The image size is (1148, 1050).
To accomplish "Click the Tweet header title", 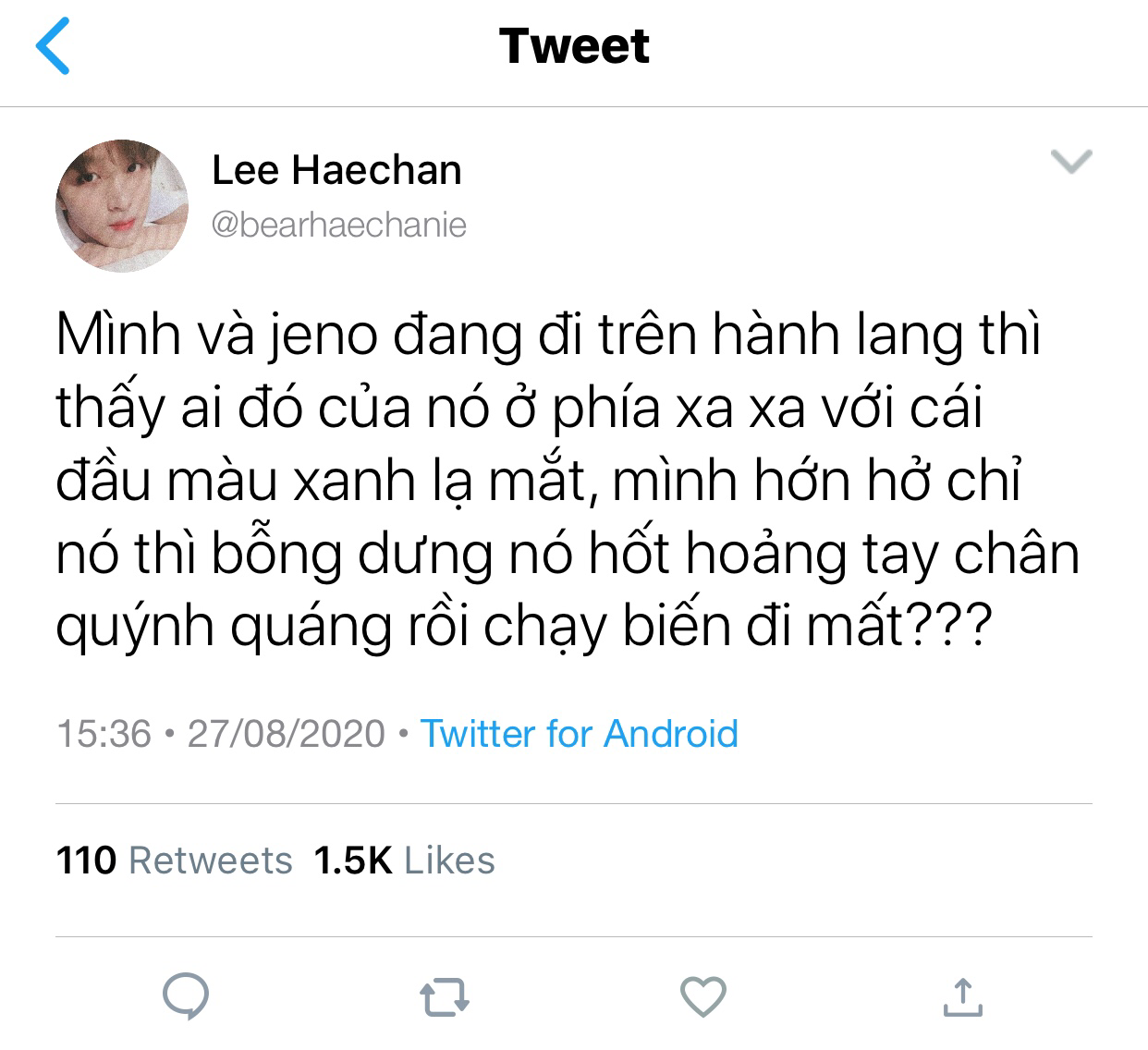I will pyautogui.click(x=574, y=46).
